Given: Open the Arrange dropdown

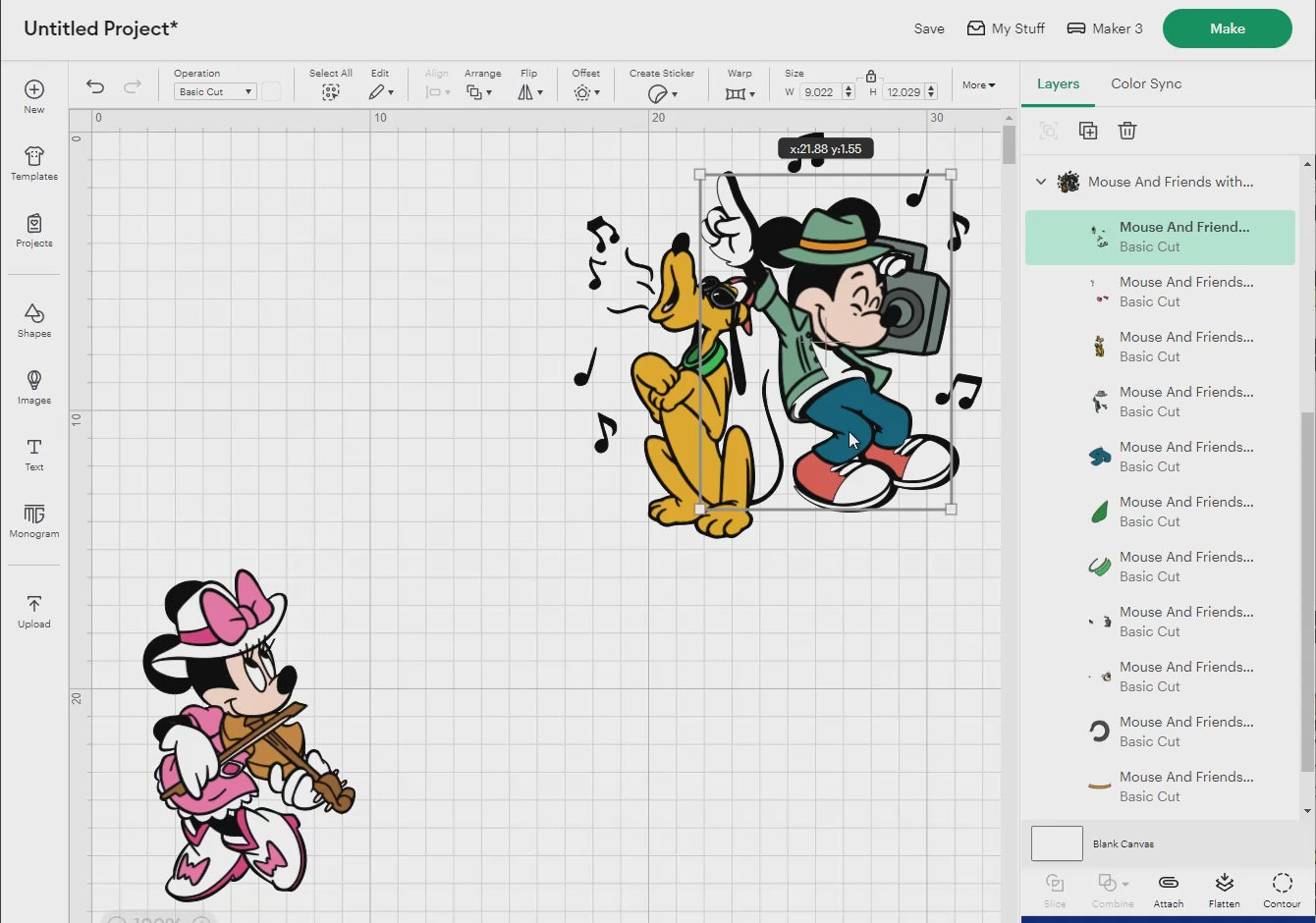Looking at the screenshot, I should [479, 92].
